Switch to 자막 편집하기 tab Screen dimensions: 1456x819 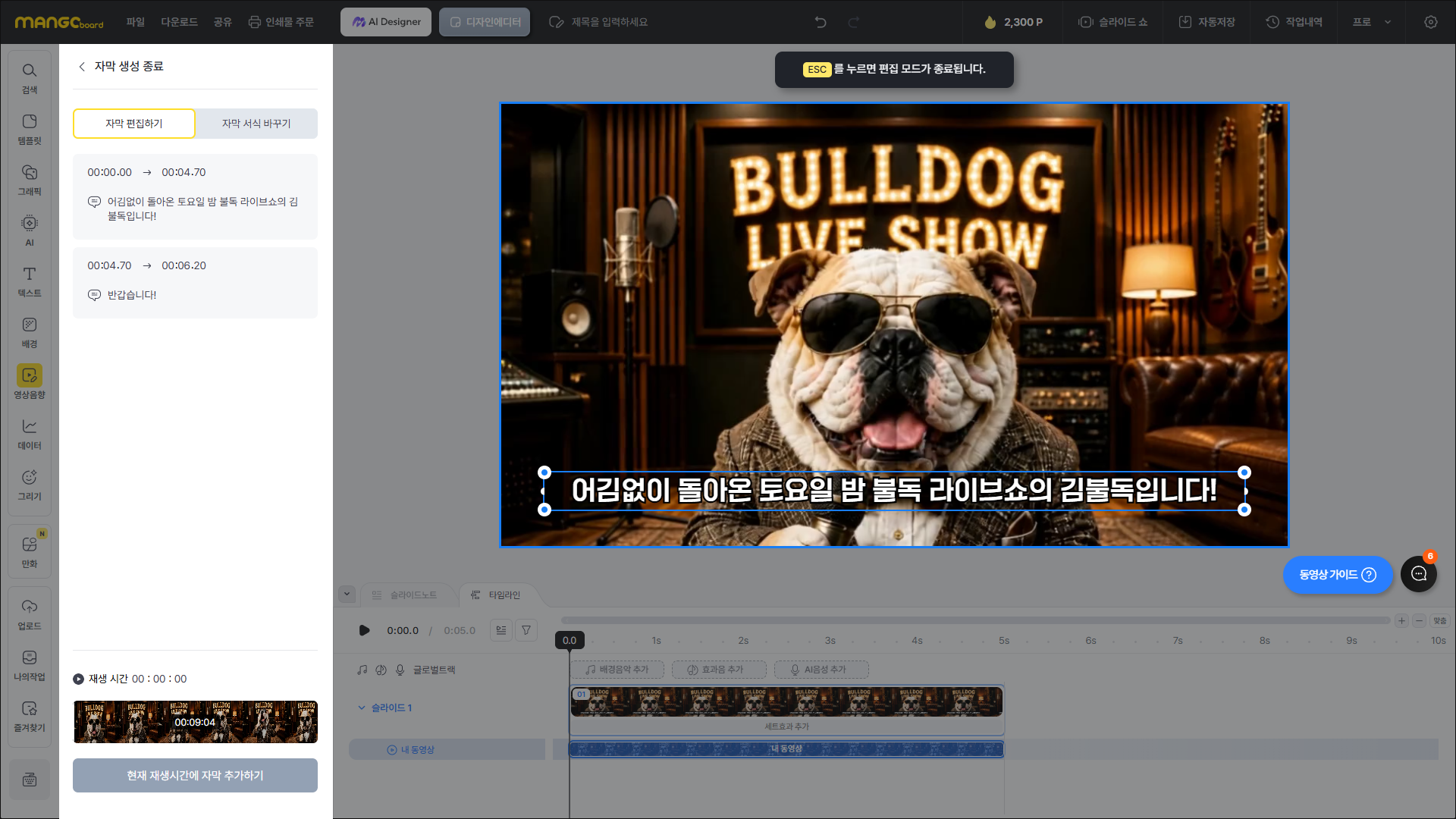134,124
